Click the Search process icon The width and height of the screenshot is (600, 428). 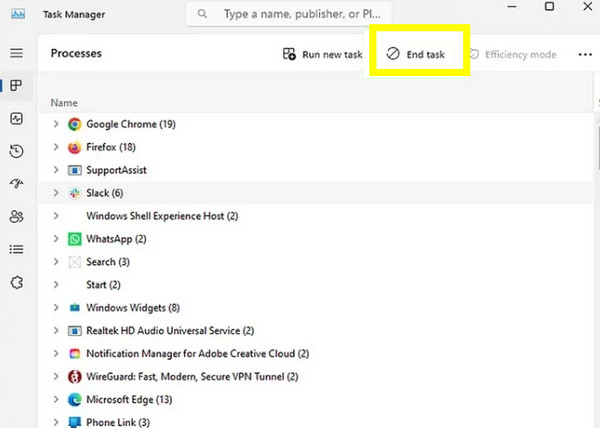(x=75, y=262)
